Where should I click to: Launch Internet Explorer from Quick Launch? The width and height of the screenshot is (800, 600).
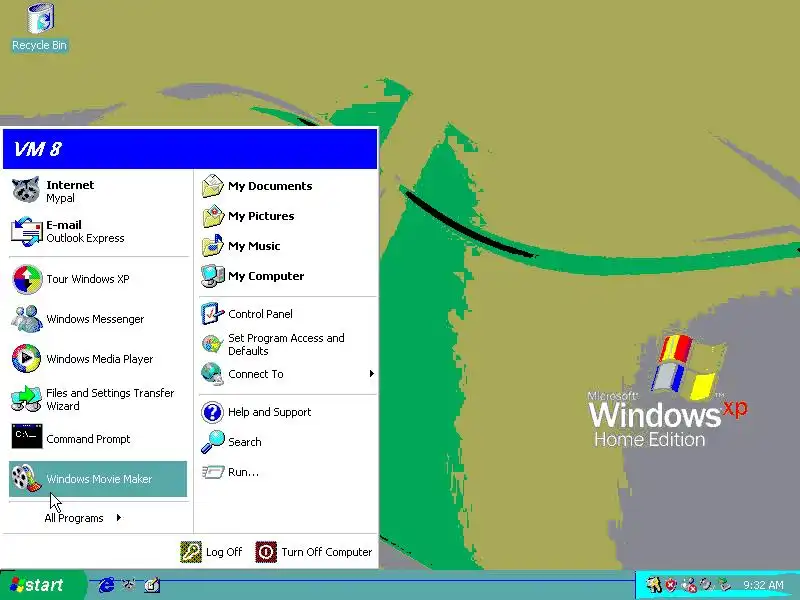pos(106,585)
